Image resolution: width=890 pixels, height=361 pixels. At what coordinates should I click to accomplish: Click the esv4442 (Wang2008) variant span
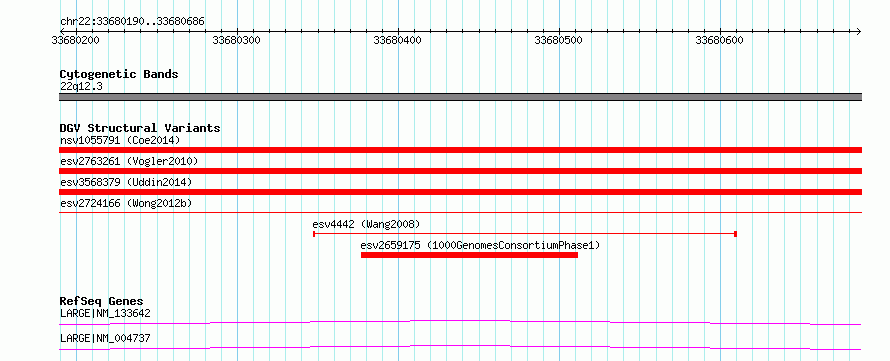point(525,233)
